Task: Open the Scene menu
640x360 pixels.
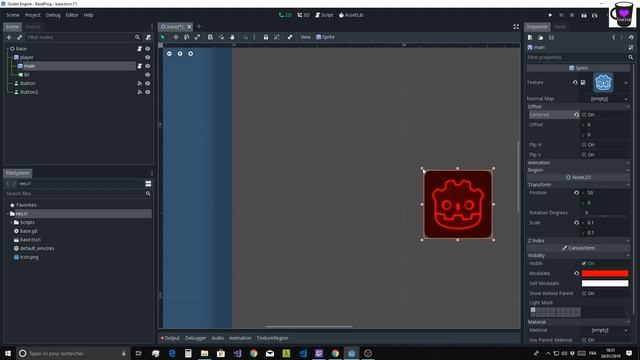Action: 13,15
